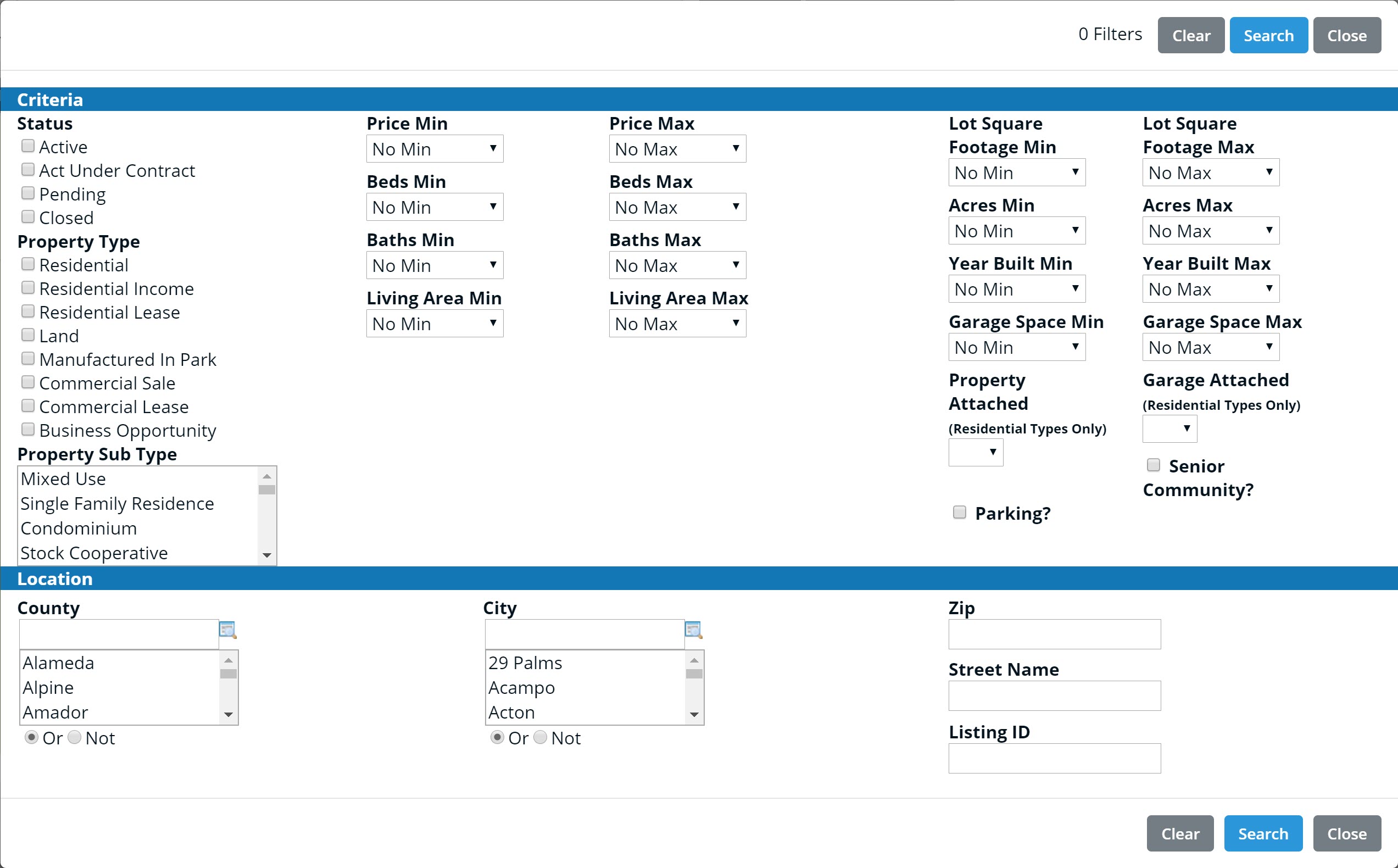Image resolution: width=1398 pixels, height=868 pixels.
Task: Open the Garage Attached dropdown
Action: (1169, 429)
